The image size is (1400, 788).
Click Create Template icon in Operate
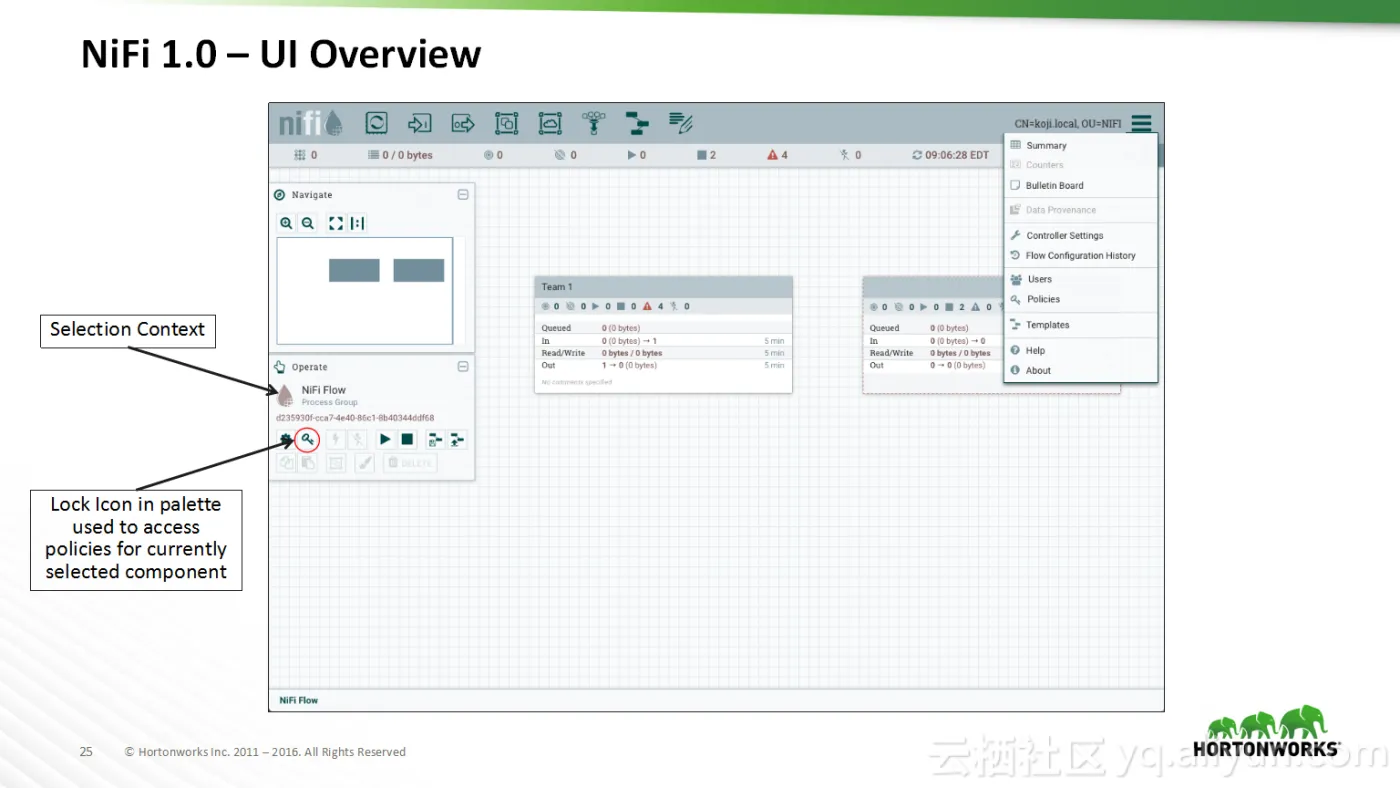[435, 439]
